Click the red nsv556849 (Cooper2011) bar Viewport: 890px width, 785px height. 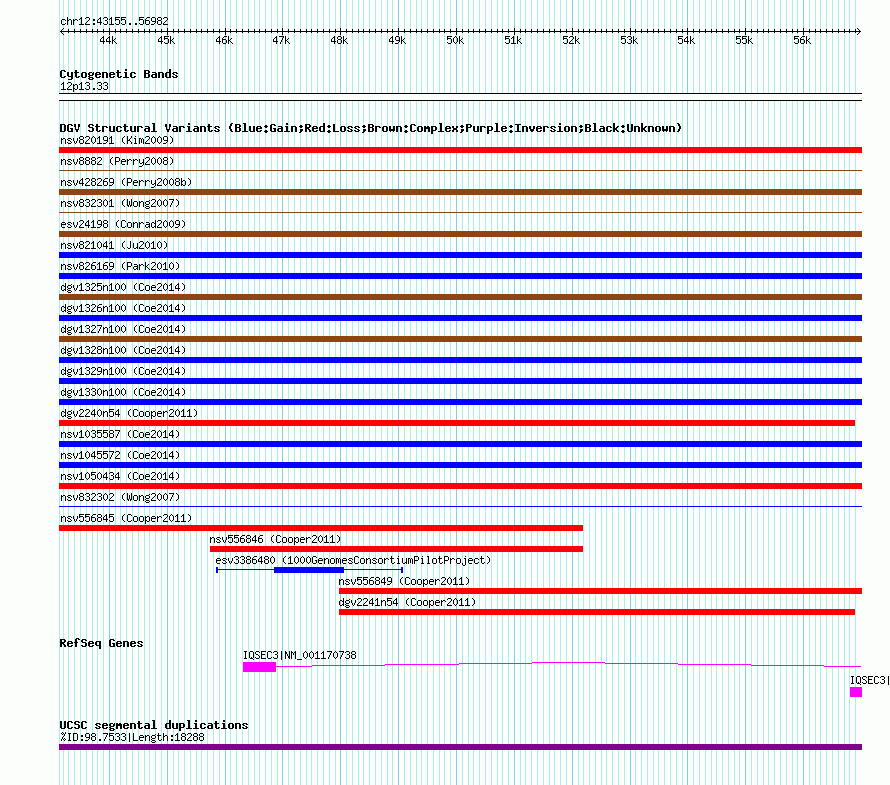[x=601, y=591]
